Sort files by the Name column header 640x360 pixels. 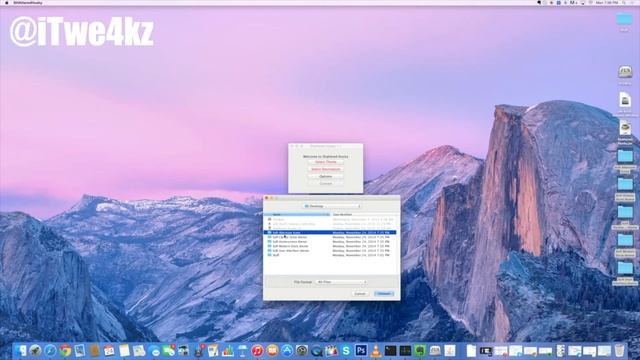coord(297,214)
